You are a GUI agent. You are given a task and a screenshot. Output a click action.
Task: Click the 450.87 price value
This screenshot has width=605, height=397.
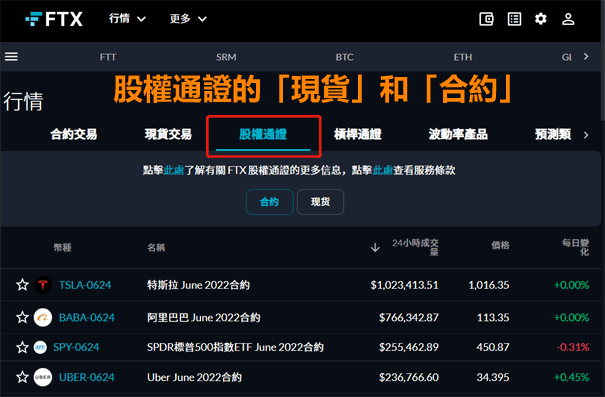tap(493, 347)
